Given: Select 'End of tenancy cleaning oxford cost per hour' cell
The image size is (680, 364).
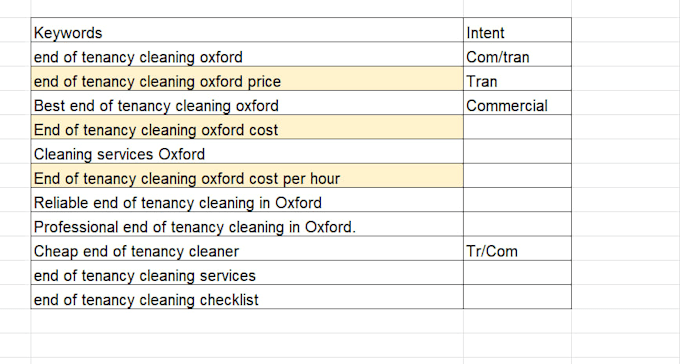Looking at the screenshot, I should click(x=247, y=176).
